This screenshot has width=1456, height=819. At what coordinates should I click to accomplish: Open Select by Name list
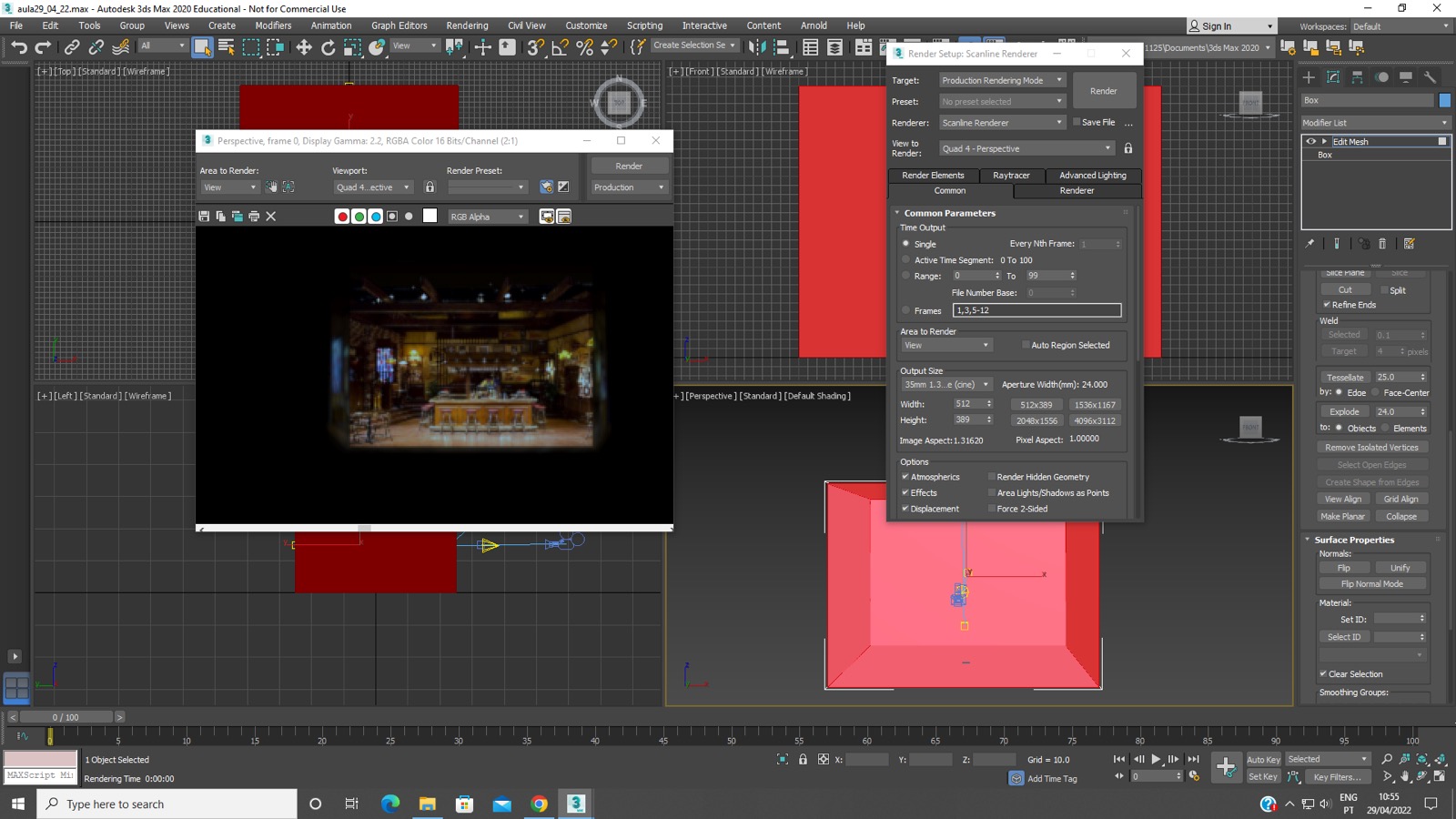(x=227, y=46)
